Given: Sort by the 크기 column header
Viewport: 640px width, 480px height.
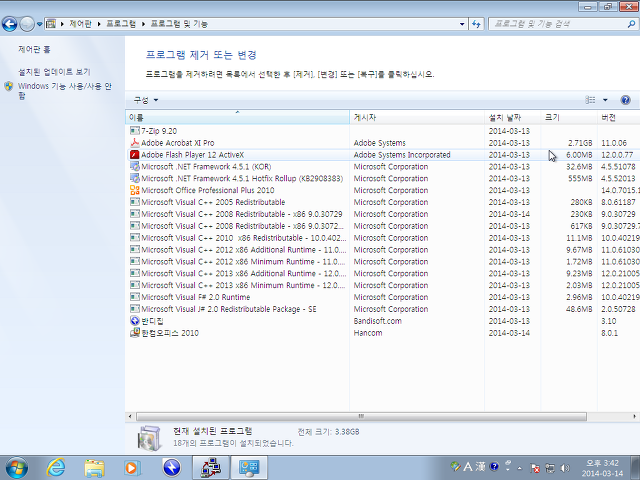Looking at the screenshot, I should 569,118.
